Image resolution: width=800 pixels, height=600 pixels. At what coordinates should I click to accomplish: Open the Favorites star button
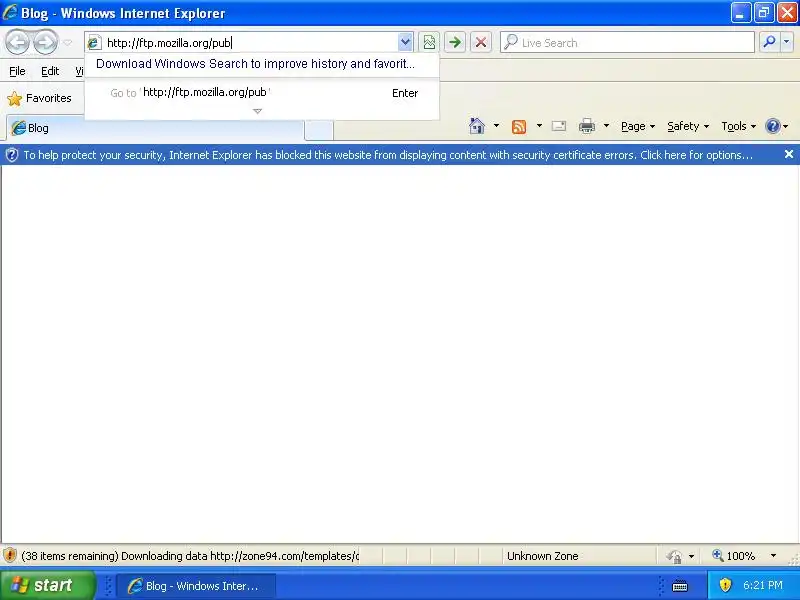[x=39, y=98]
